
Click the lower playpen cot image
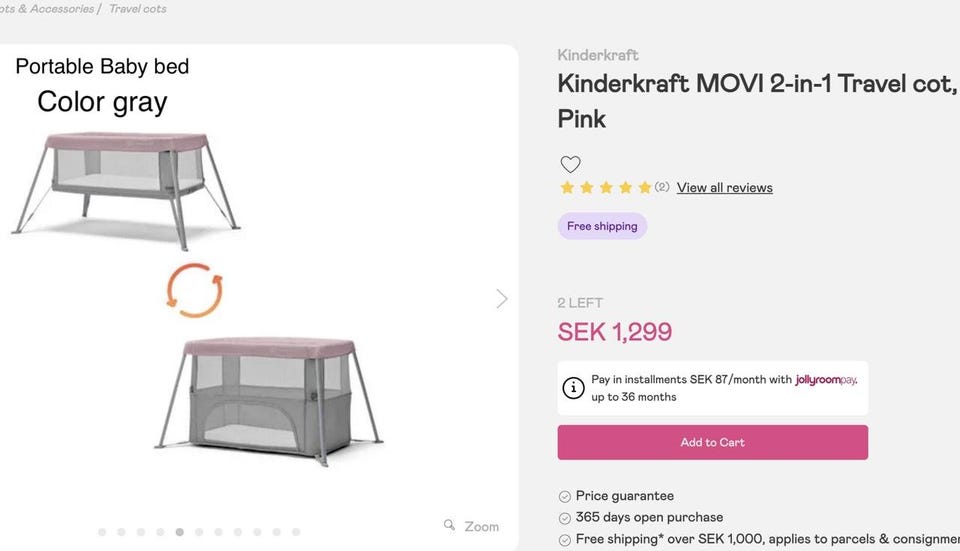(x=270, y=395)
